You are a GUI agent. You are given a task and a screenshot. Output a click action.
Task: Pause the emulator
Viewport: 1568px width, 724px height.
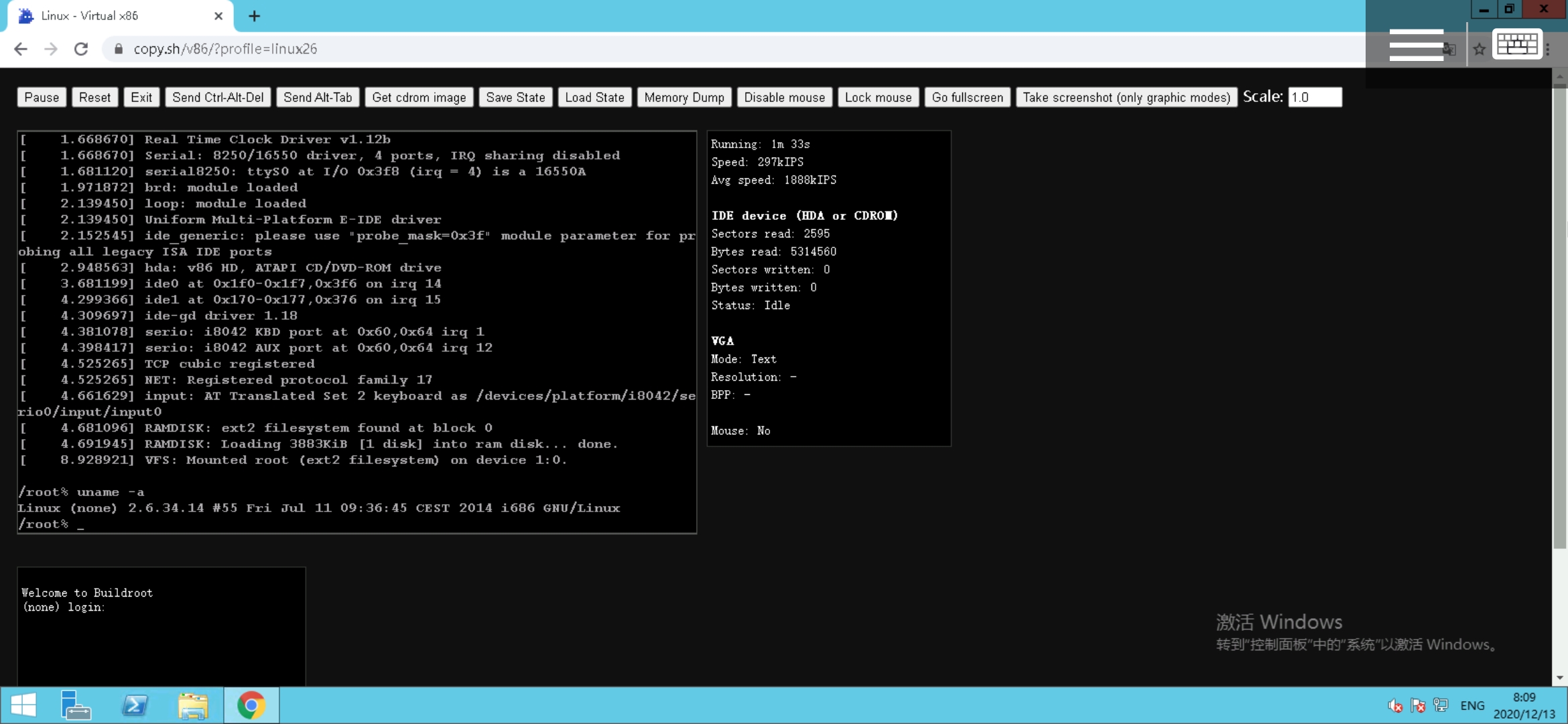pyautogui.click(x=42, y=97)
